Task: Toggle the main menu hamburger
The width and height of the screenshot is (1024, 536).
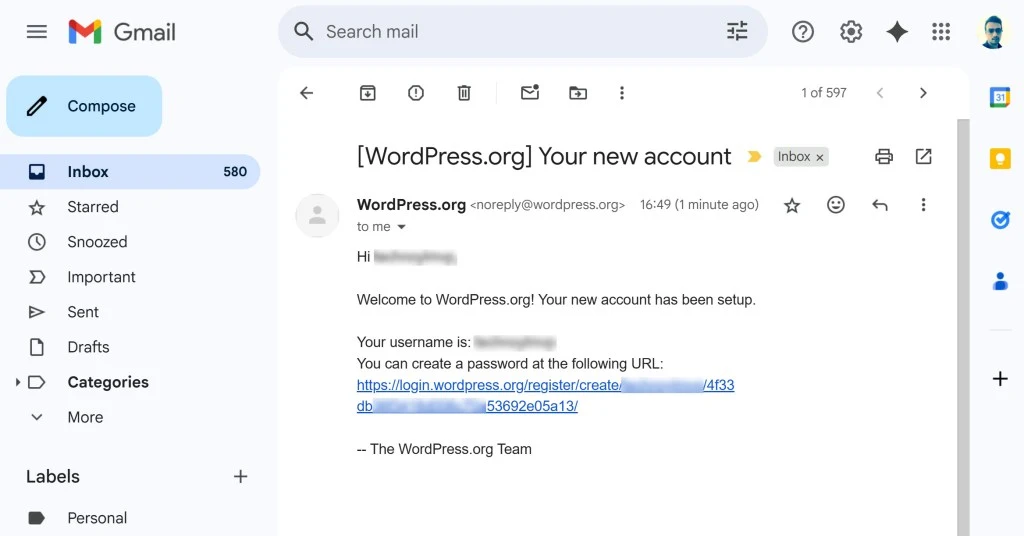Action: click(x=37, y=32)
